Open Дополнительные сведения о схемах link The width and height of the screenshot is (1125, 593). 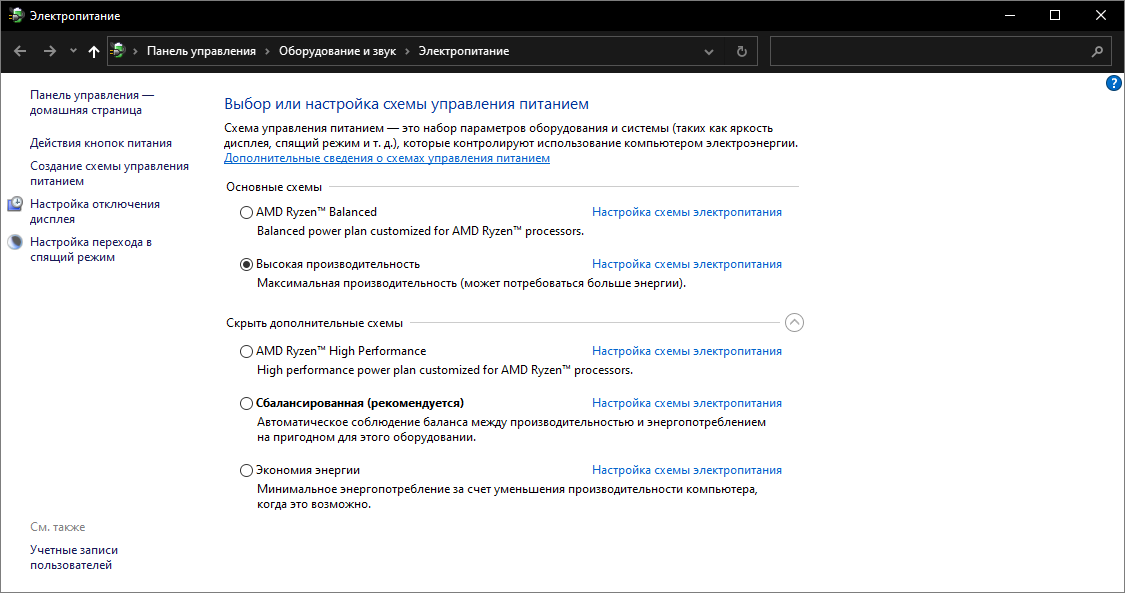pos(387,158)
